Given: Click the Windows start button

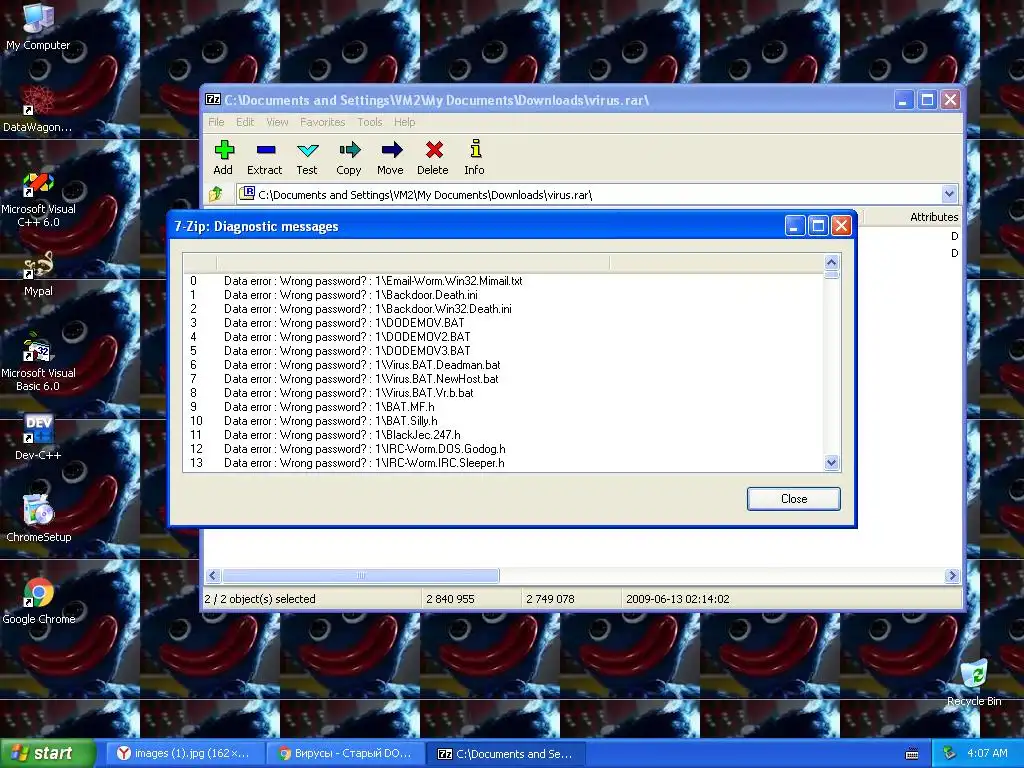Looking at the screenshot, I should (x=48, y=754).
